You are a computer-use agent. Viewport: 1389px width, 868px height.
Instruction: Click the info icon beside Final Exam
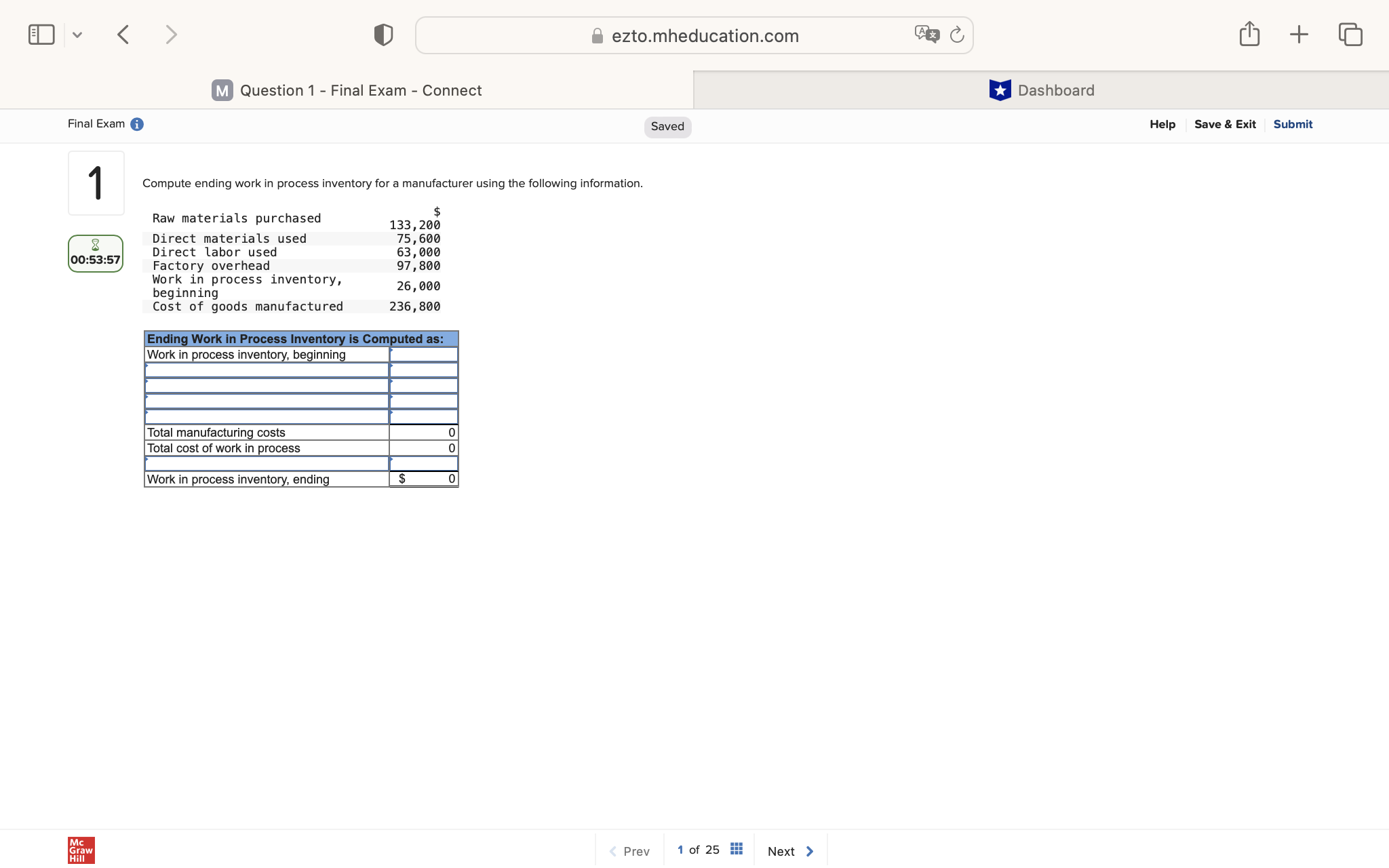click(137, 123)
